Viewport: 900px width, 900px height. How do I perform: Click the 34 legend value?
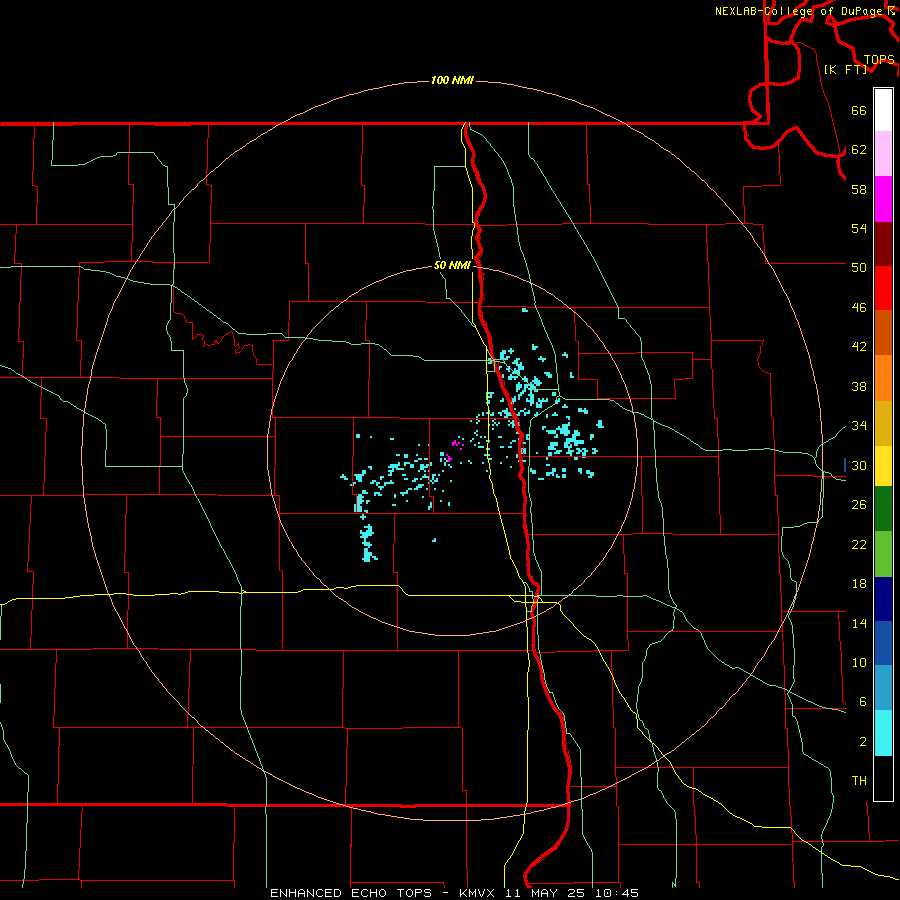(x=859, y=425)
